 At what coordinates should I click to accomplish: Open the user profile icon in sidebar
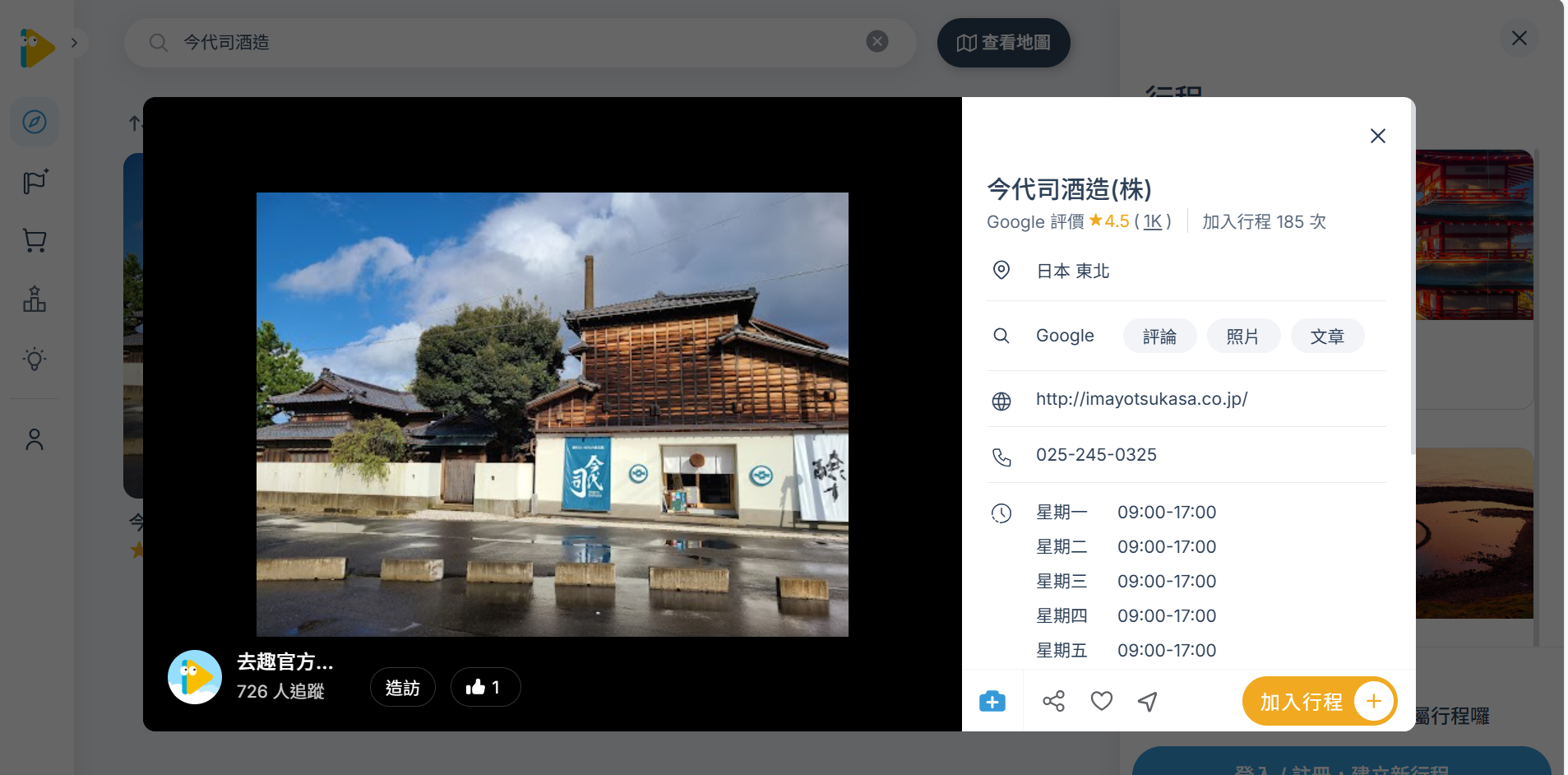tap(35, 439)
